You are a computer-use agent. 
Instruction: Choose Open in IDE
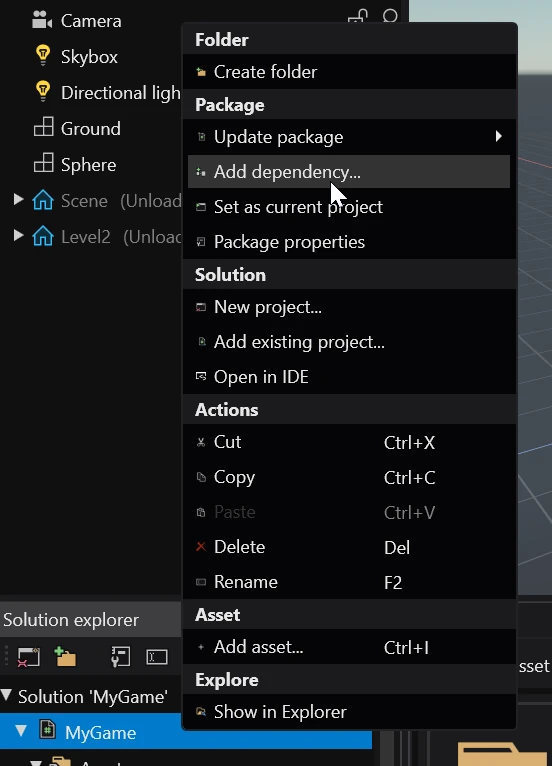pos(349,377)
